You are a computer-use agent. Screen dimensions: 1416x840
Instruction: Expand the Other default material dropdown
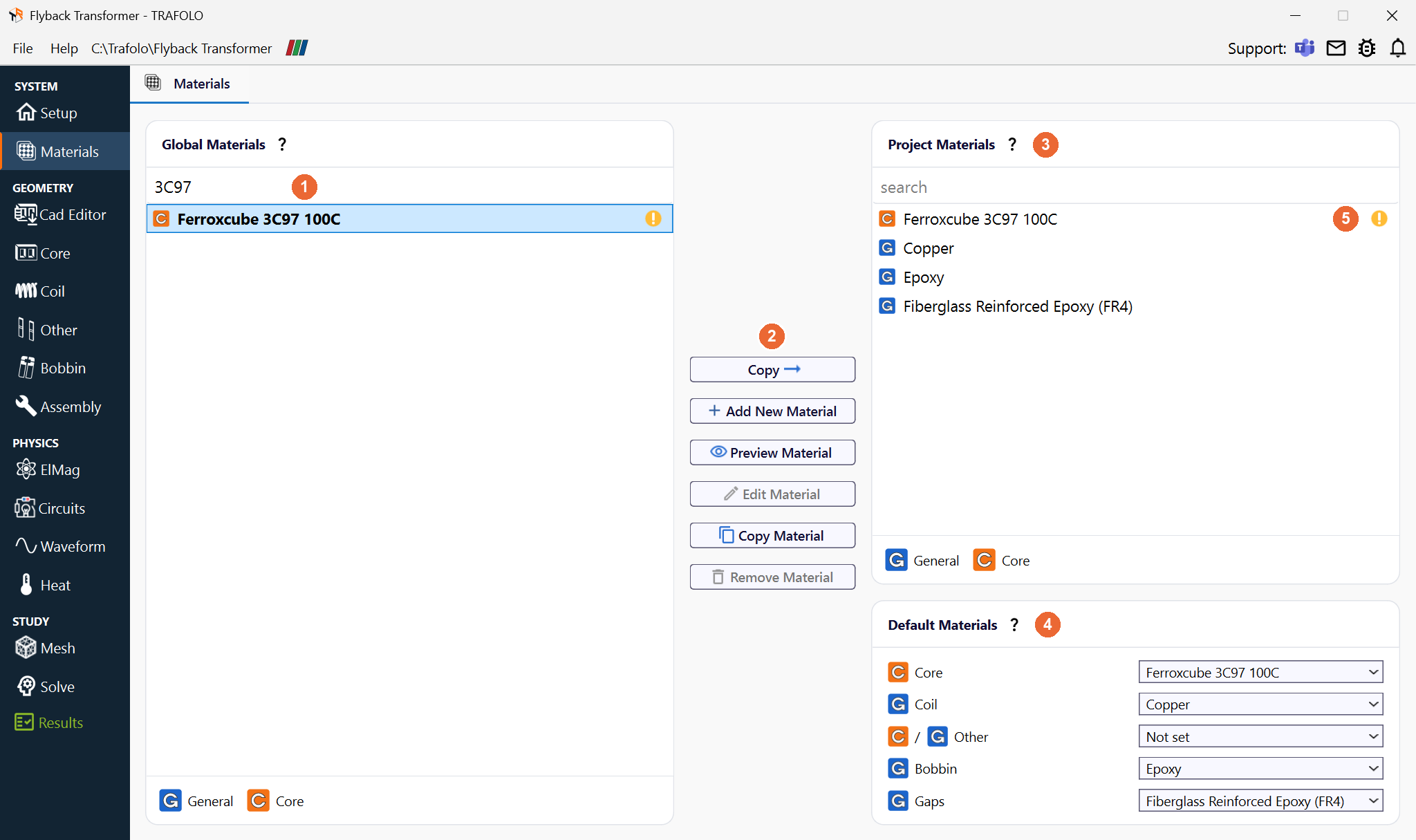tap(1260, 737)
